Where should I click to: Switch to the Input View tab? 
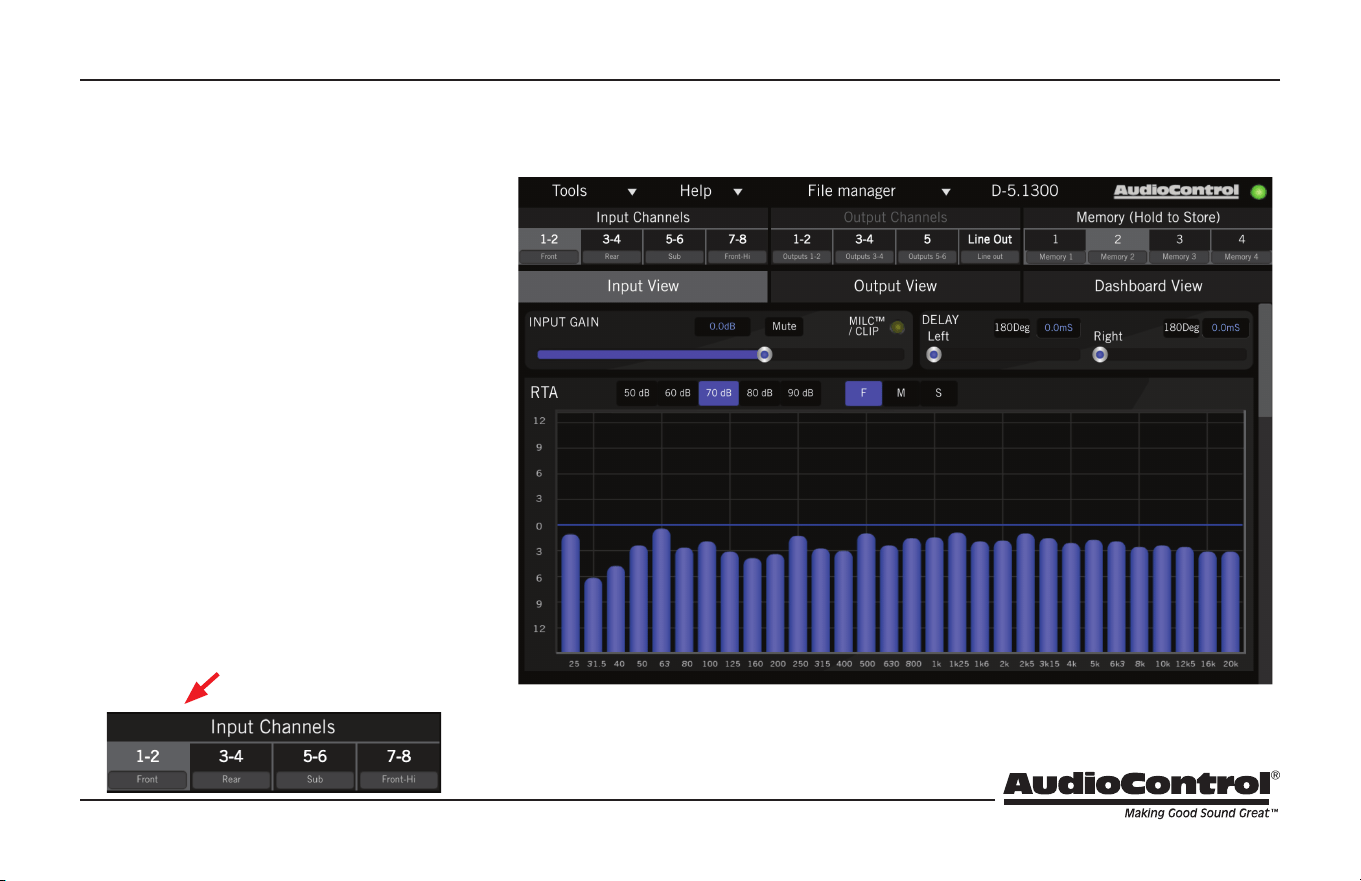(643, 286)
